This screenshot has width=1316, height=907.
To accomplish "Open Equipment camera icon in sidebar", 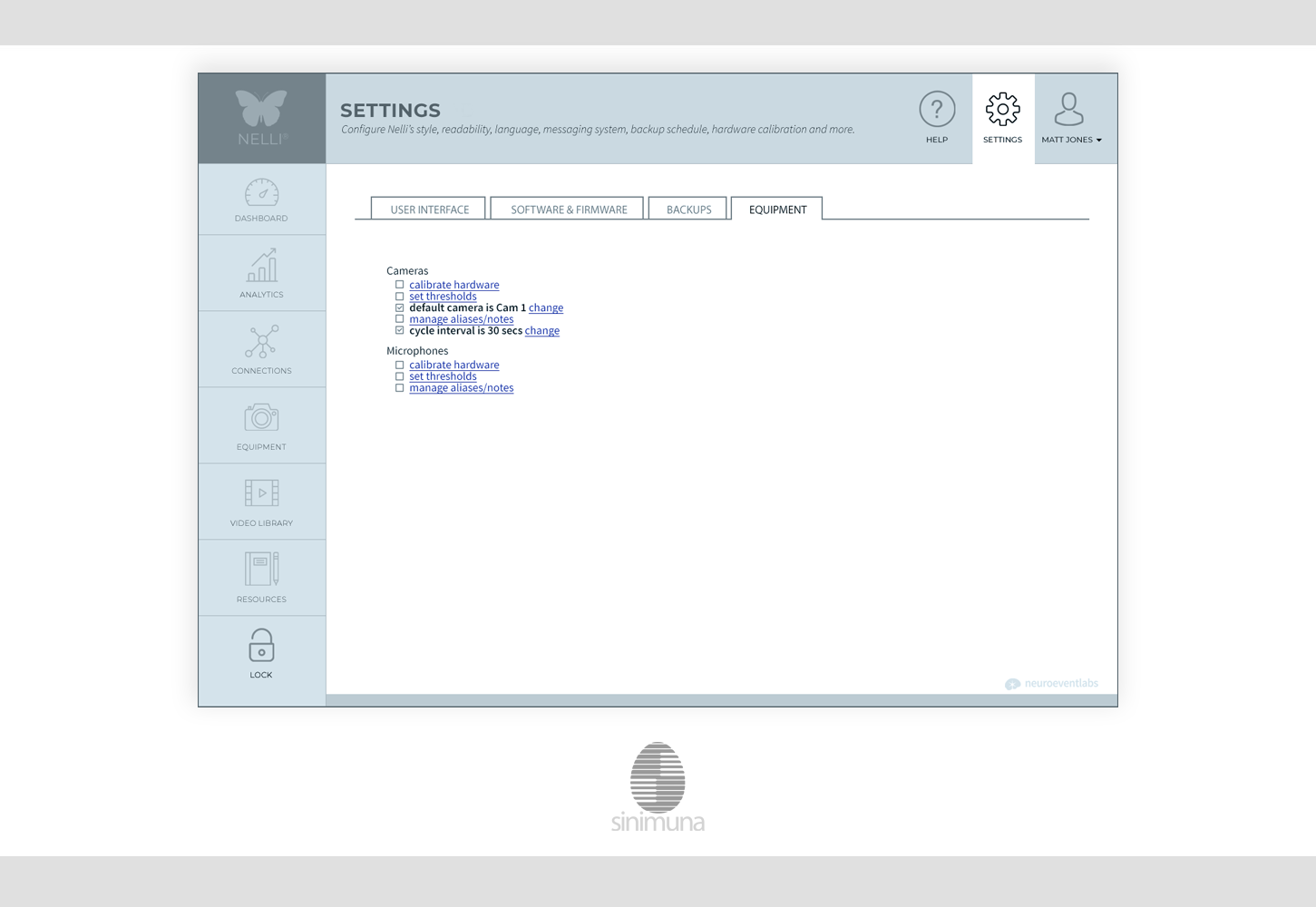I will click(x=261, y=417).
